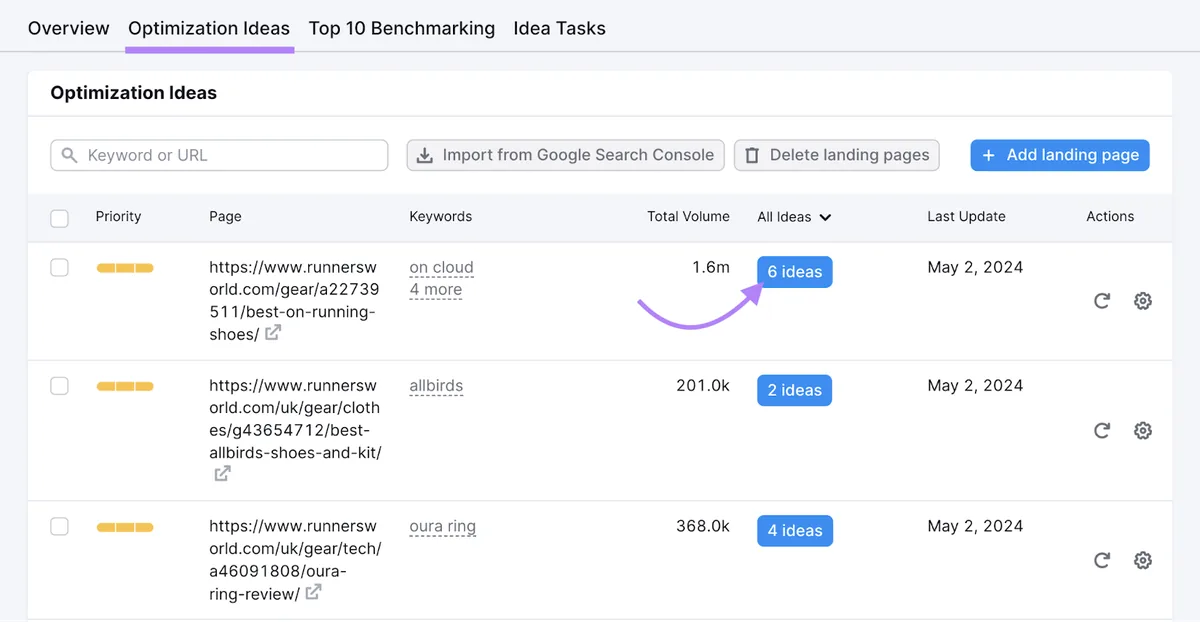
Task: Click the 1.6m total volume value
Action: click(x=711, y=267)
